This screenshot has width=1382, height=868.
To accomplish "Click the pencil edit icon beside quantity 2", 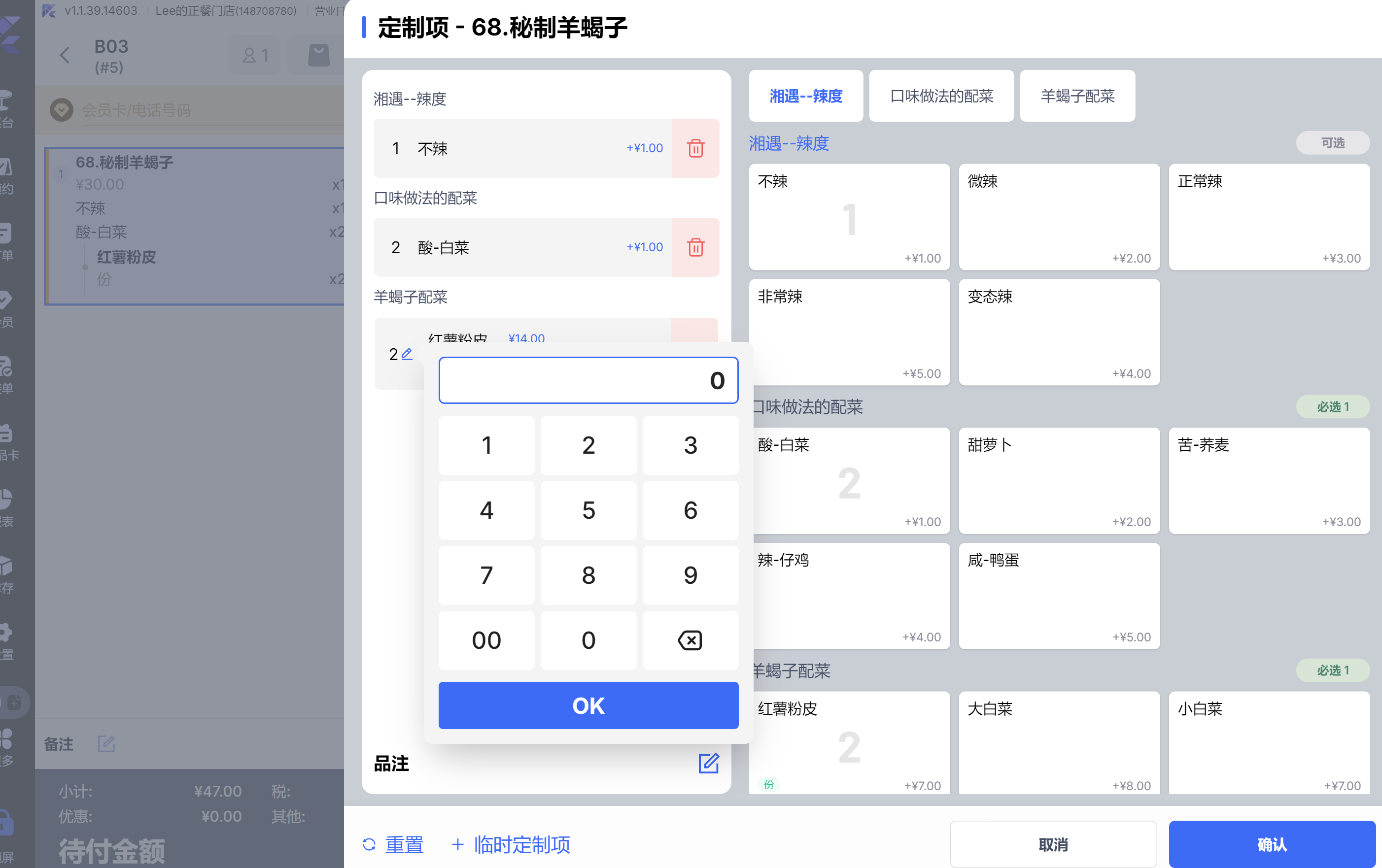I will coord(407,354).
